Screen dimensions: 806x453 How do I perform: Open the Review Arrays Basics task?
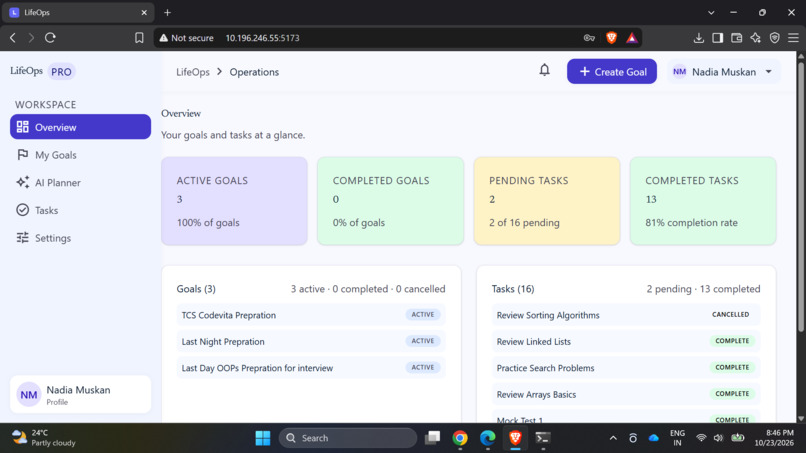[626, 394]
